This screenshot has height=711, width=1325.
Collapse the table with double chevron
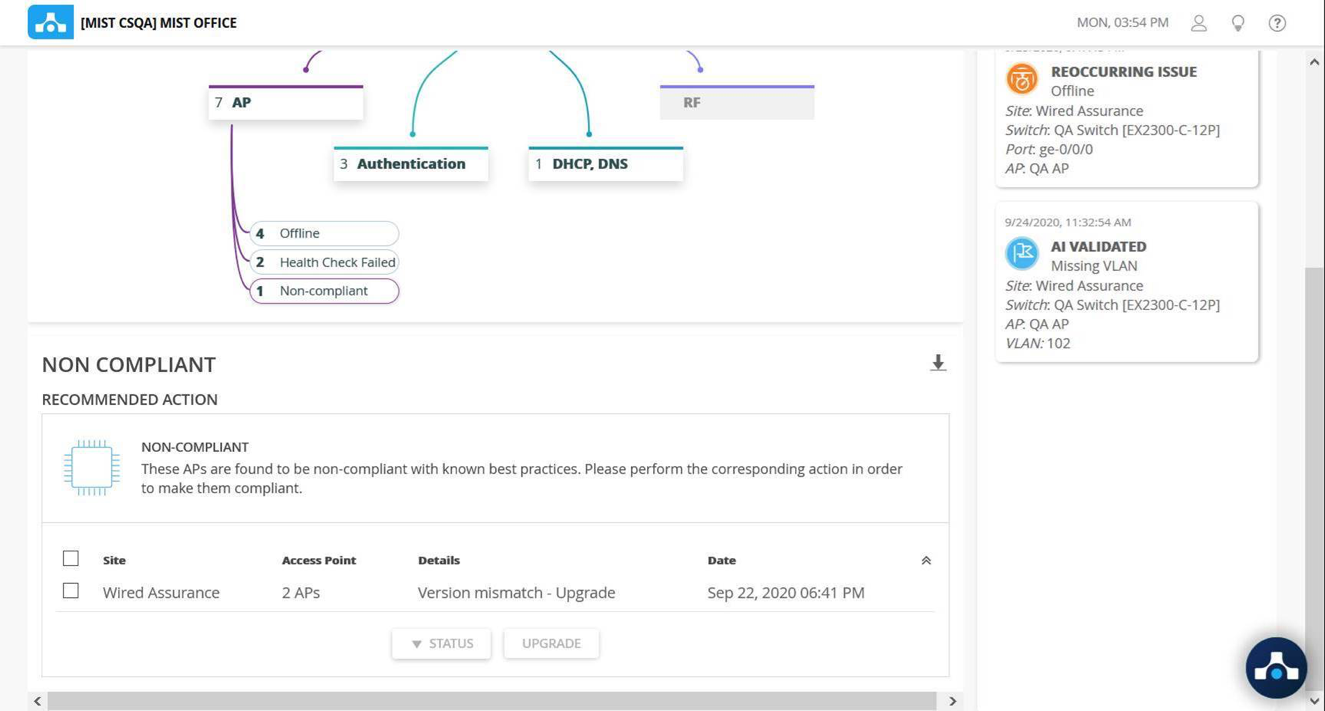(926, 561)
